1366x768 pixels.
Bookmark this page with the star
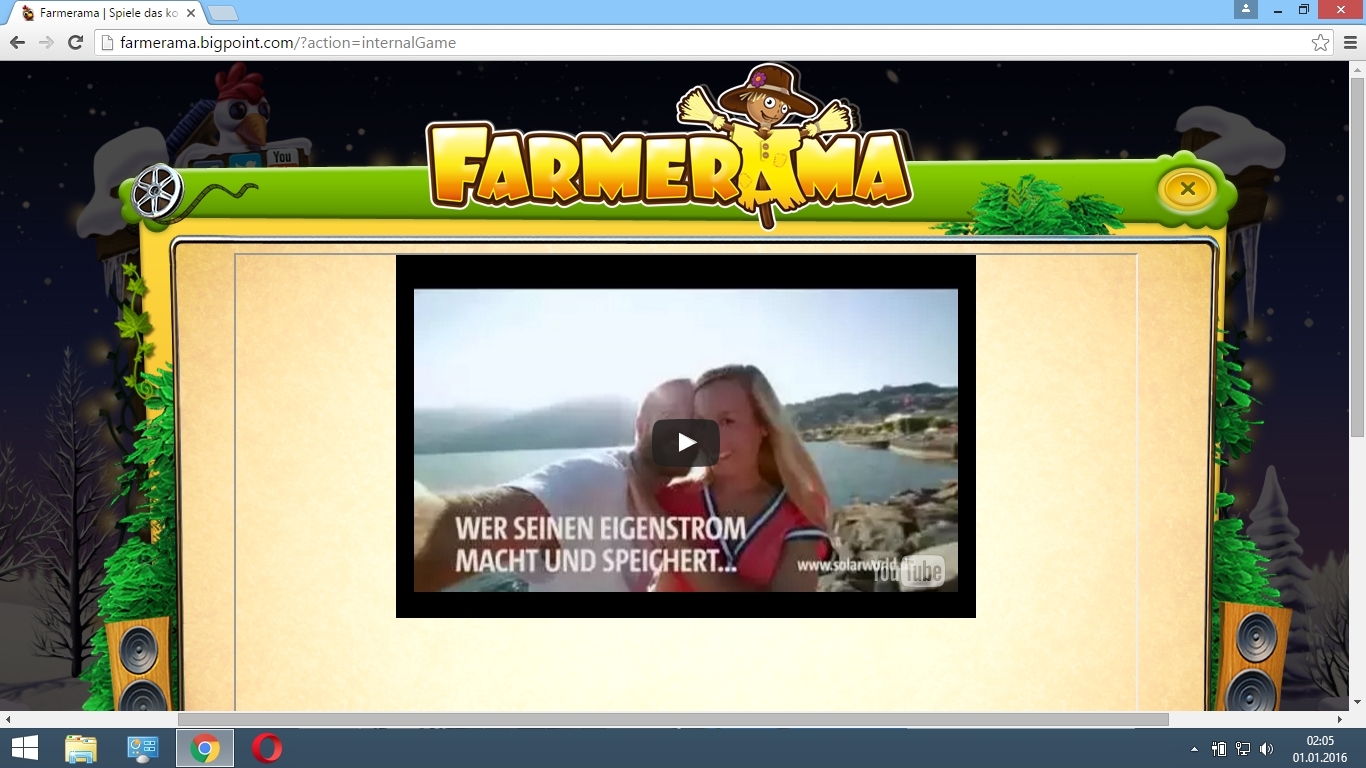click(x=1320, y=43)
